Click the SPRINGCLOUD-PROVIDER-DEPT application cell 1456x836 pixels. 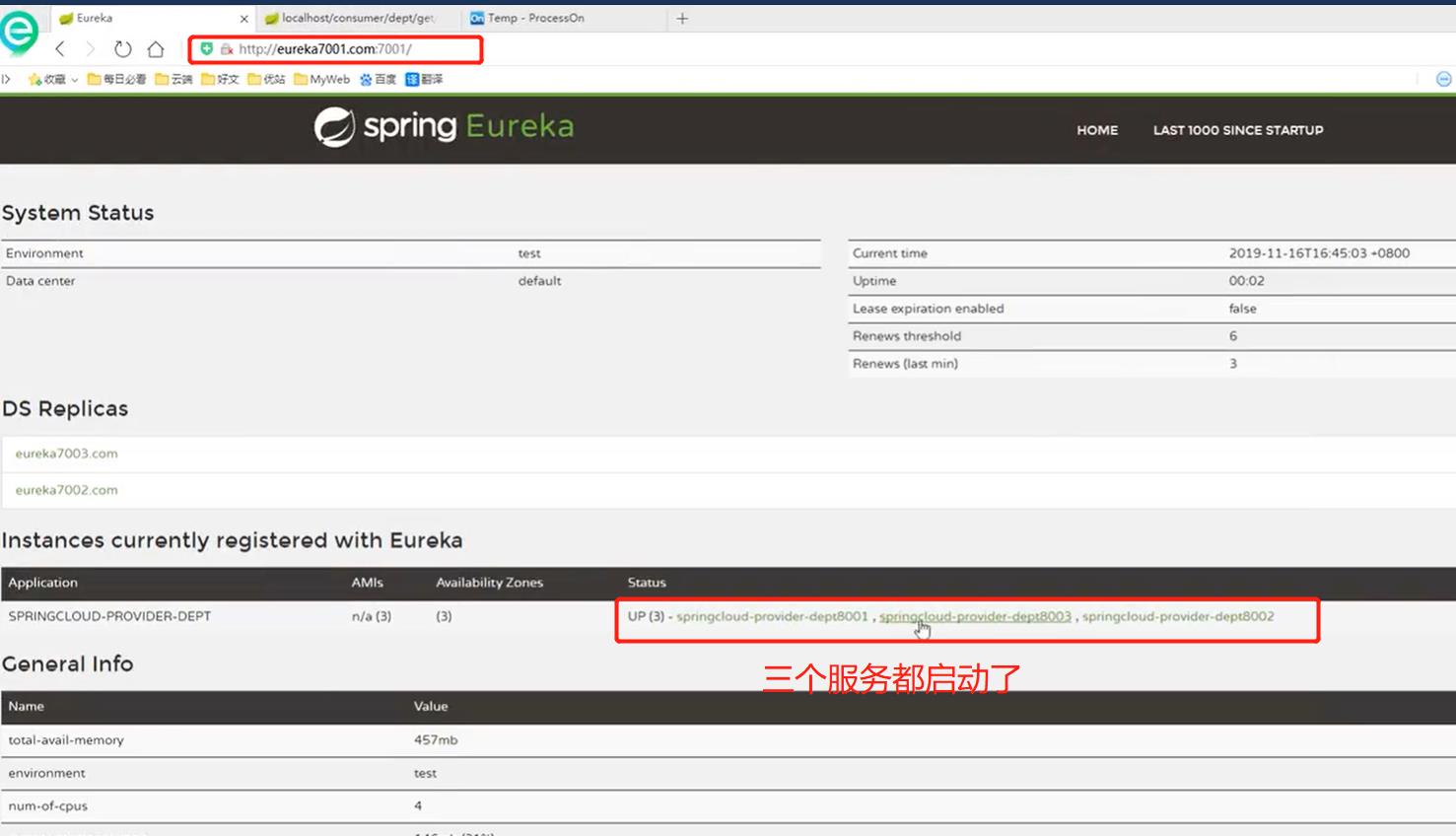point(109,616)
